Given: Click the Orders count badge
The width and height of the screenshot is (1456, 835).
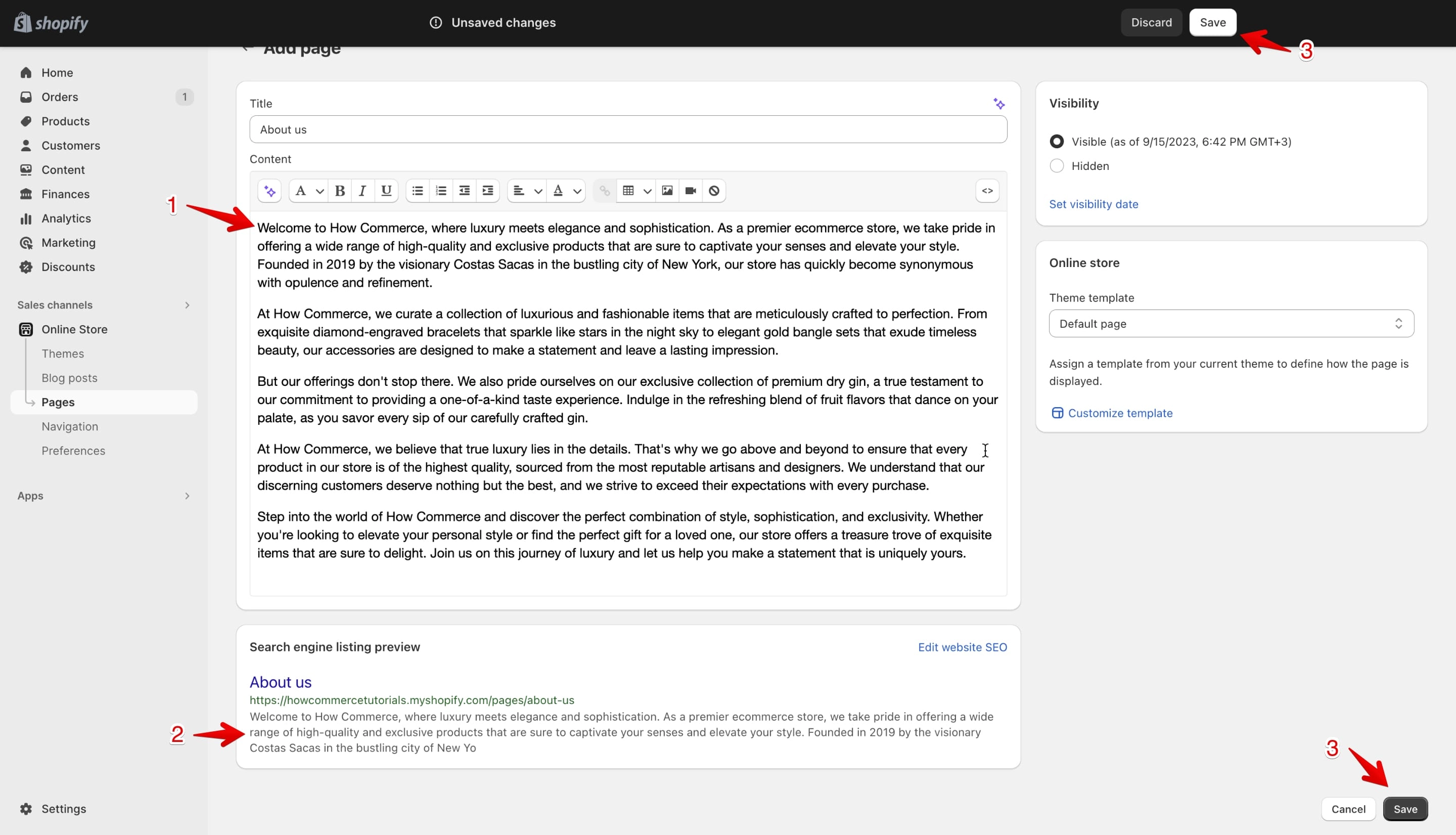Looking at the screenshot, I should pyautogui.click(x=184, y=97).
